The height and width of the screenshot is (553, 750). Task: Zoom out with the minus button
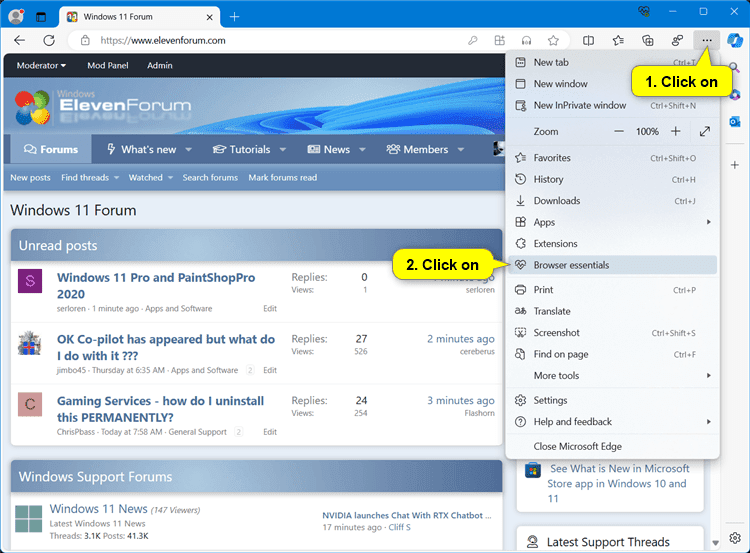pyautogui.click(x=619, y=131)
